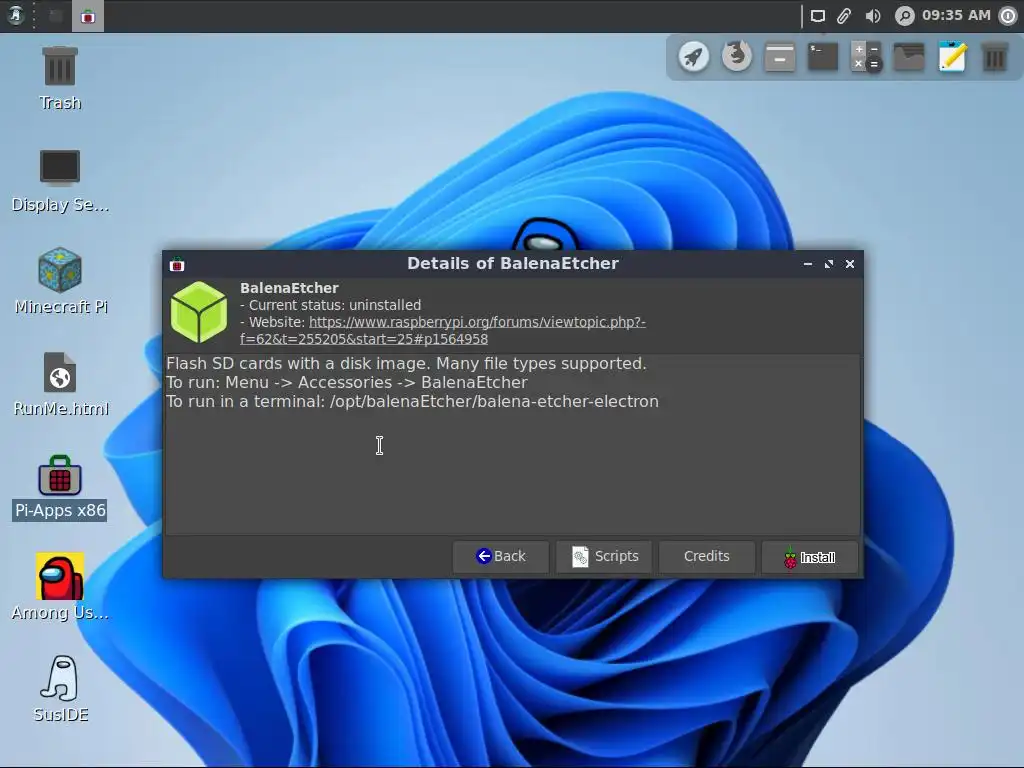
Task: Click the Pi-Apps icon in the dialog title bar
Action: click(x=177, y=264)
